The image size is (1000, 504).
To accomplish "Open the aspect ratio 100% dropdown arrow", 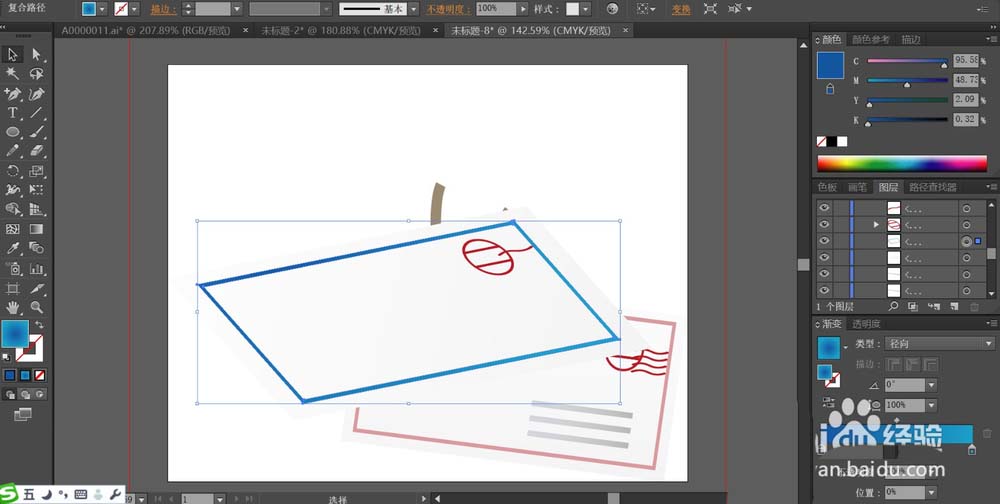I will [931, 405].
